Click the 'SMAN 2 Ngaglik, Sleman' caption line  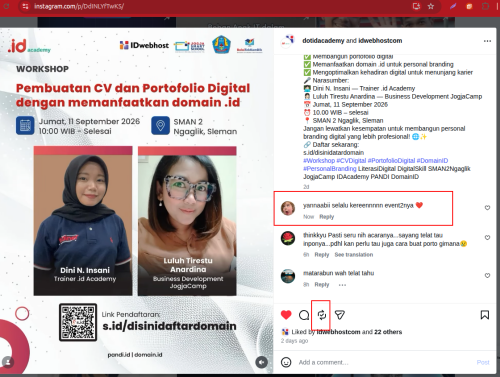pos(348,121)
